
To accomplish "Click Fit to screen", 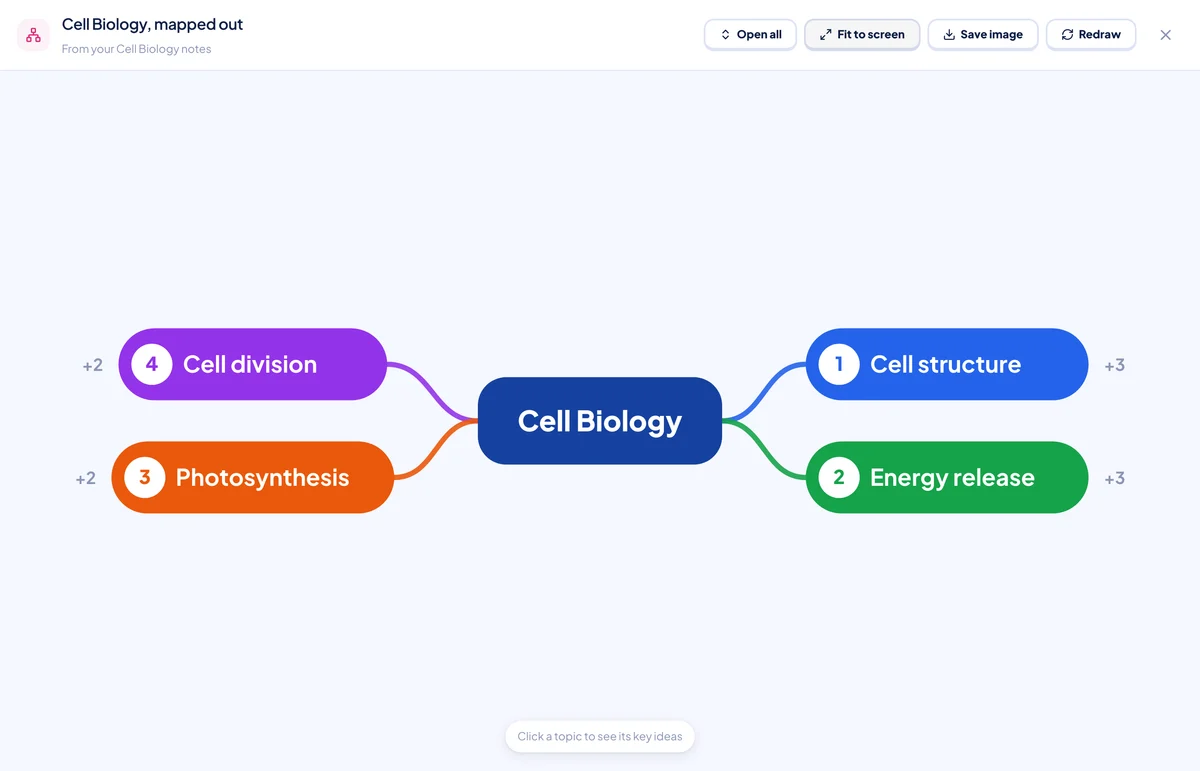I will click(862, 35).
